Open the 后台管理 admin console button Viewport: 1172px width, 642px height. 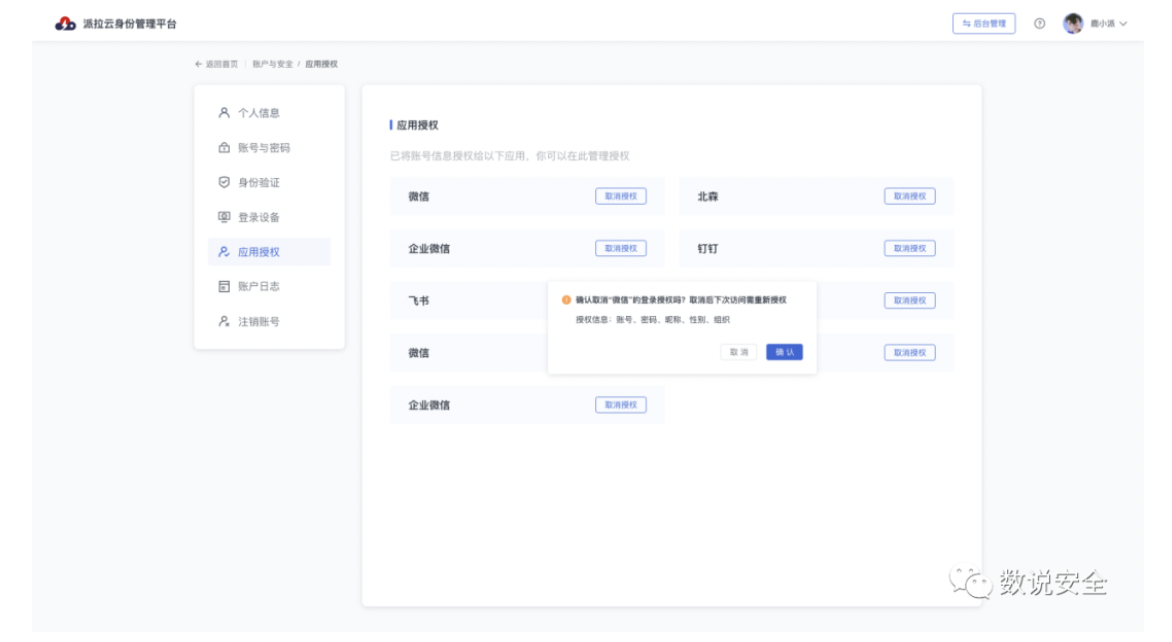(983, 24)
